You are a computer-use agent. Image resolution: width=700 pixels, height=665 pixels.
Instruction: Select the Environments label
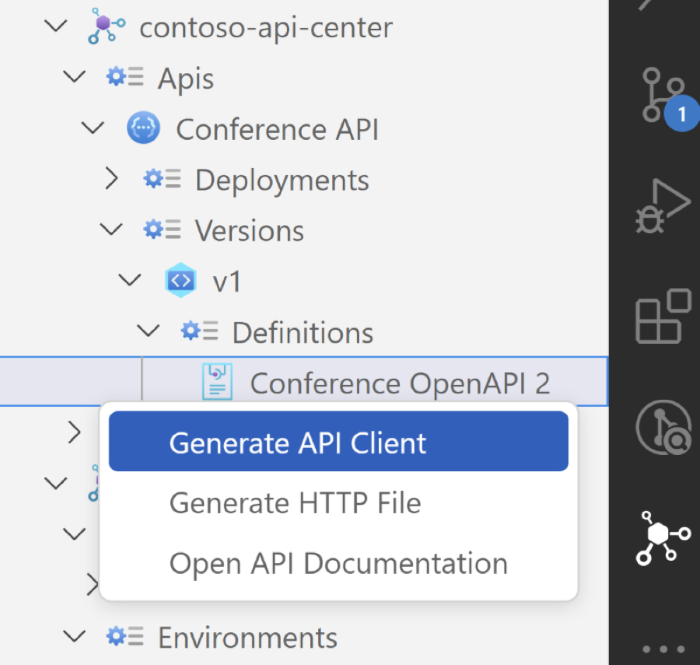pyautogui.click(x=248, y=637)
